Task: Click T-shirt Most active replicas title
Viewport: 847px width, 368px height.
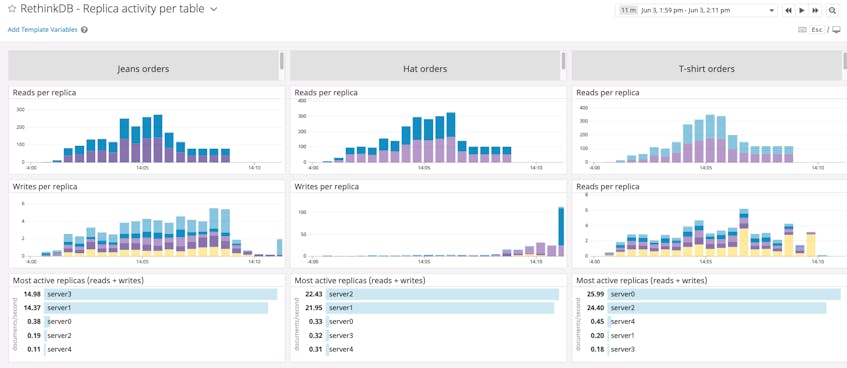Action: coord(642,280)
